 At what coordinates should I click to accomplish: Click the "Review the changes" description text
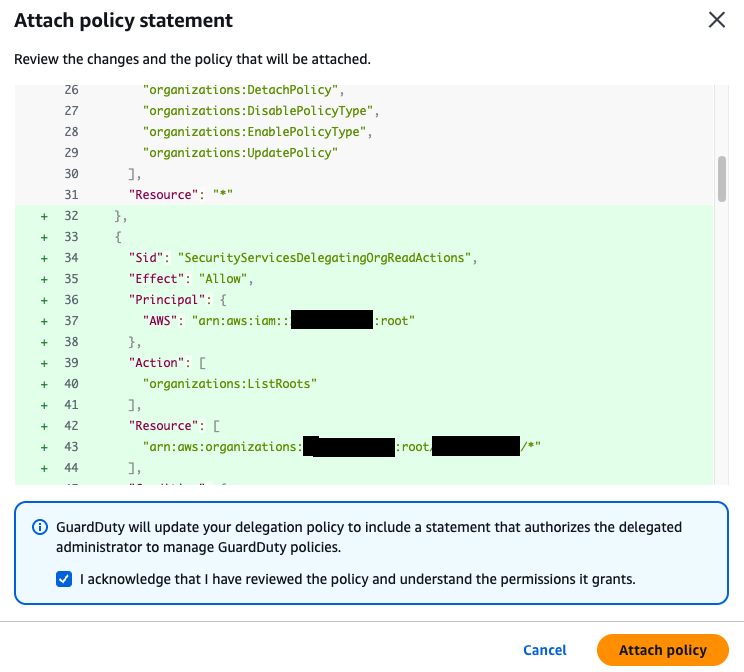pyautogui.click(x=192, y=59)
